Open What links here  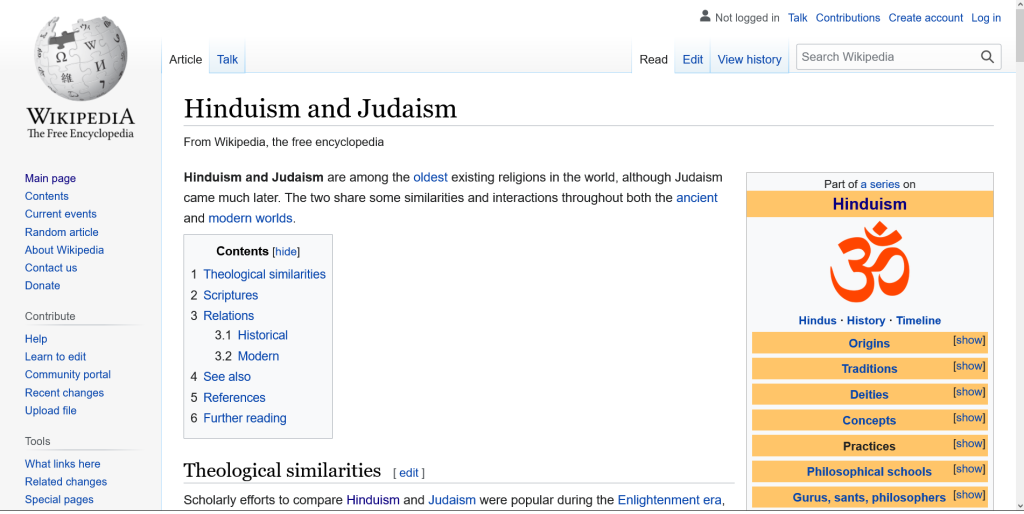[63, 464]
